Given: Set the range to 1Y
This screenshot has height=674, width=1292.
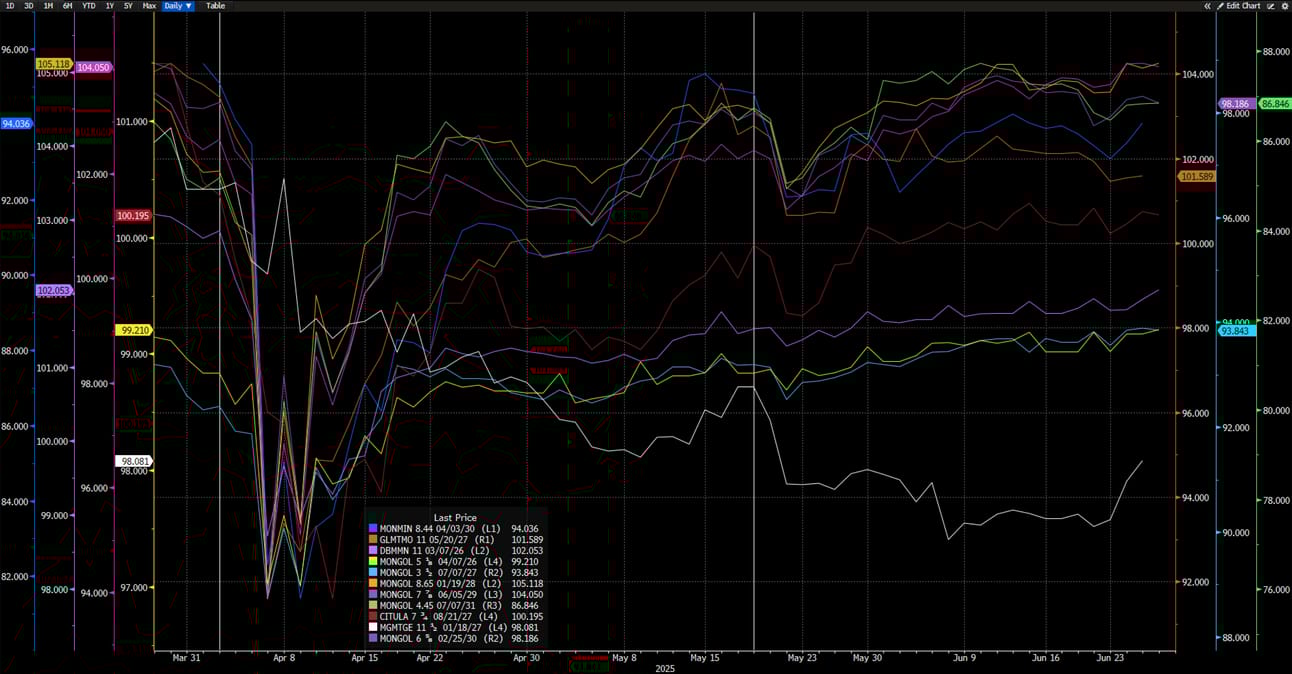Looking at the screenshot, I should point(110,6).
